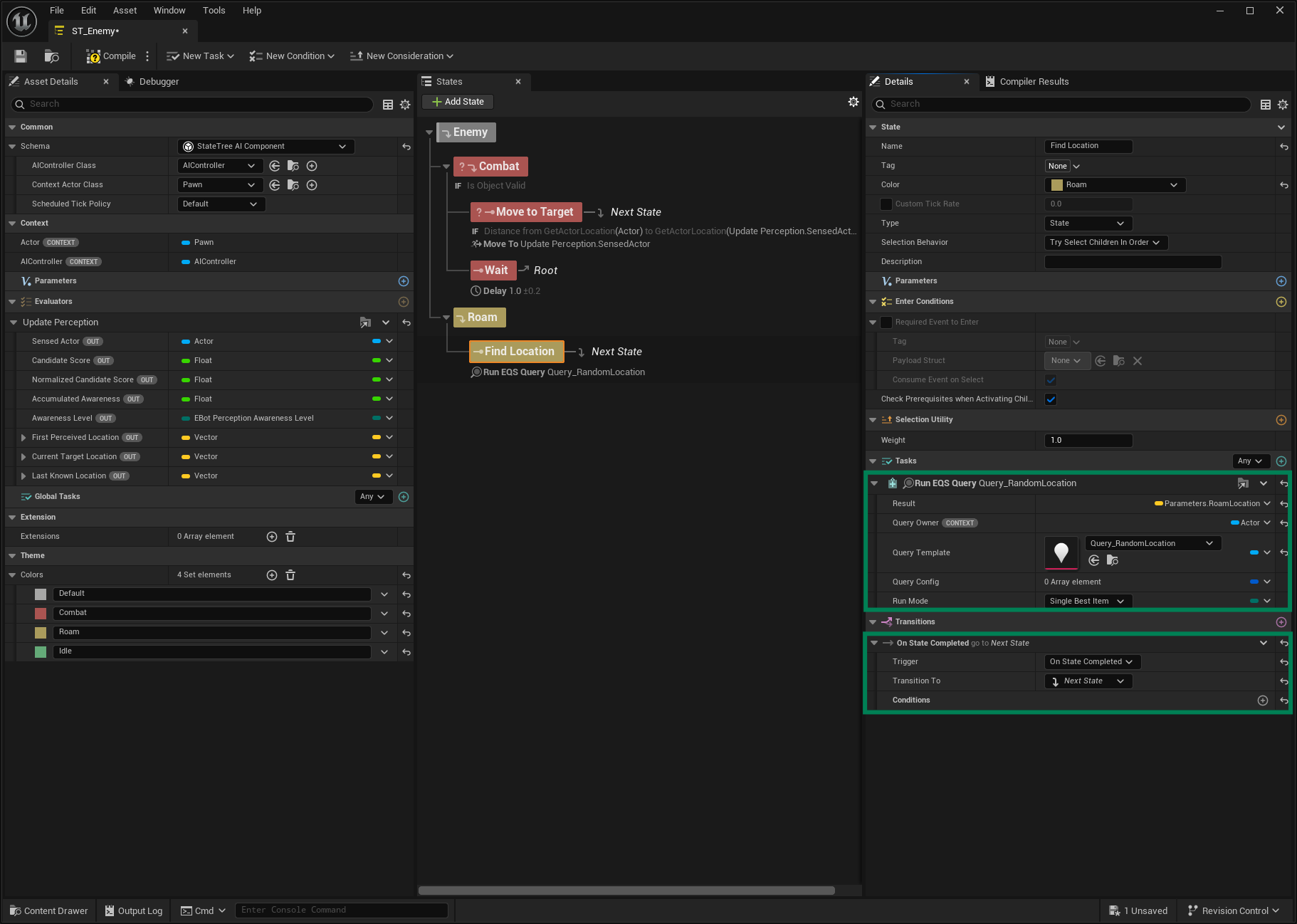Select the Move to Target state
Image resolution: width=1297 pixels, height=924 pixels.
tap(534, 212)
